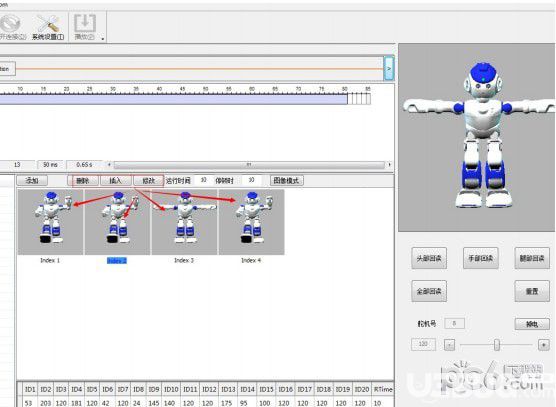Decrease servo angle with the minus button

pyautogui.click(x=449, y=345)
